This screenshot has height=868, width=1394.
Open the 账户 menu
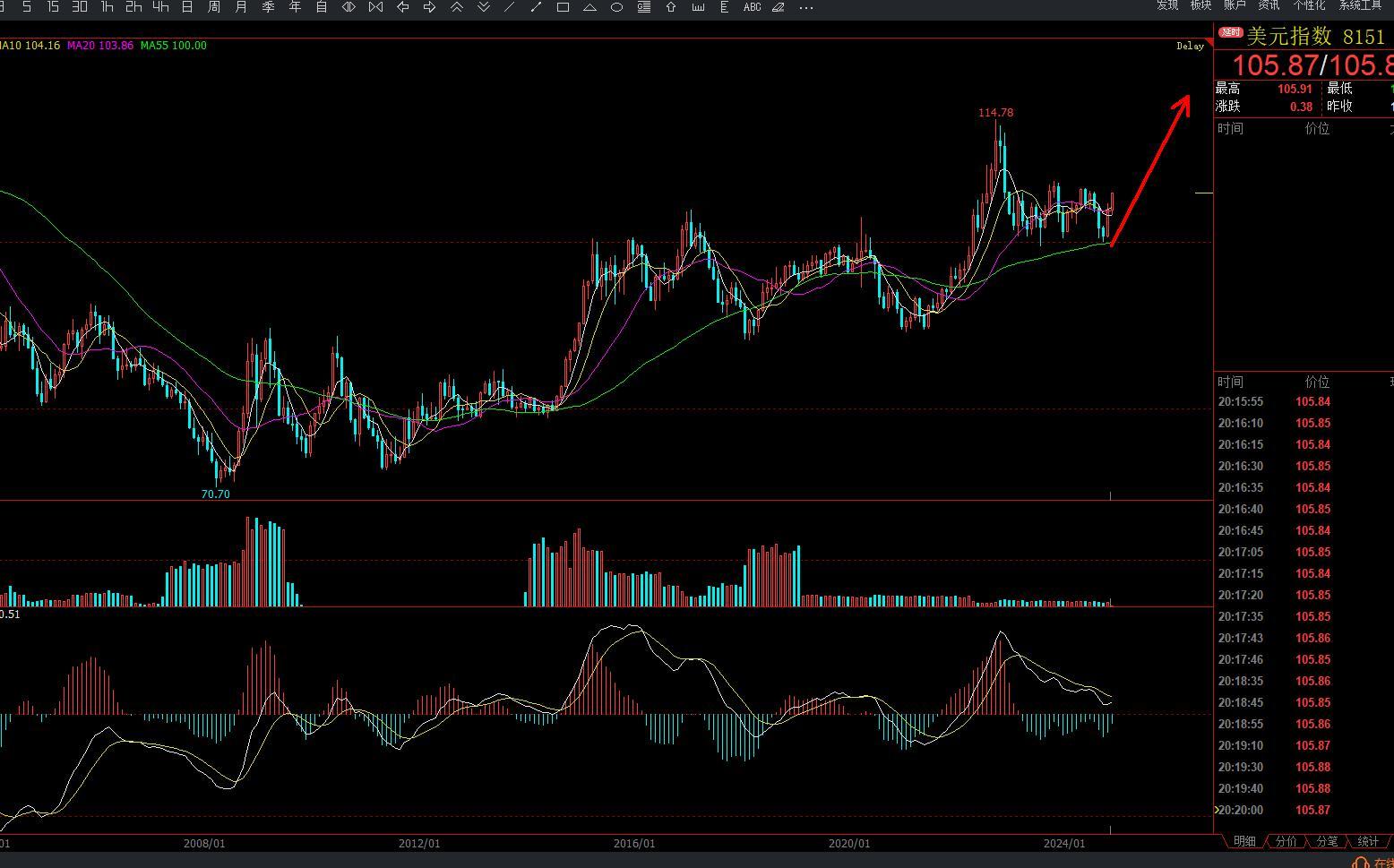[1235, 5]
